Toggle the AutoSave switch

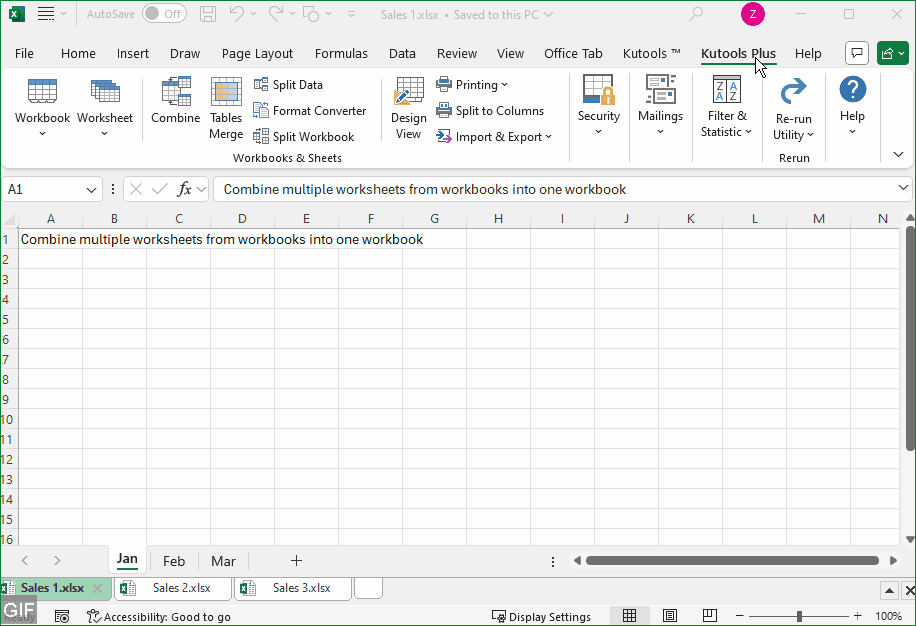click(164, 13)
